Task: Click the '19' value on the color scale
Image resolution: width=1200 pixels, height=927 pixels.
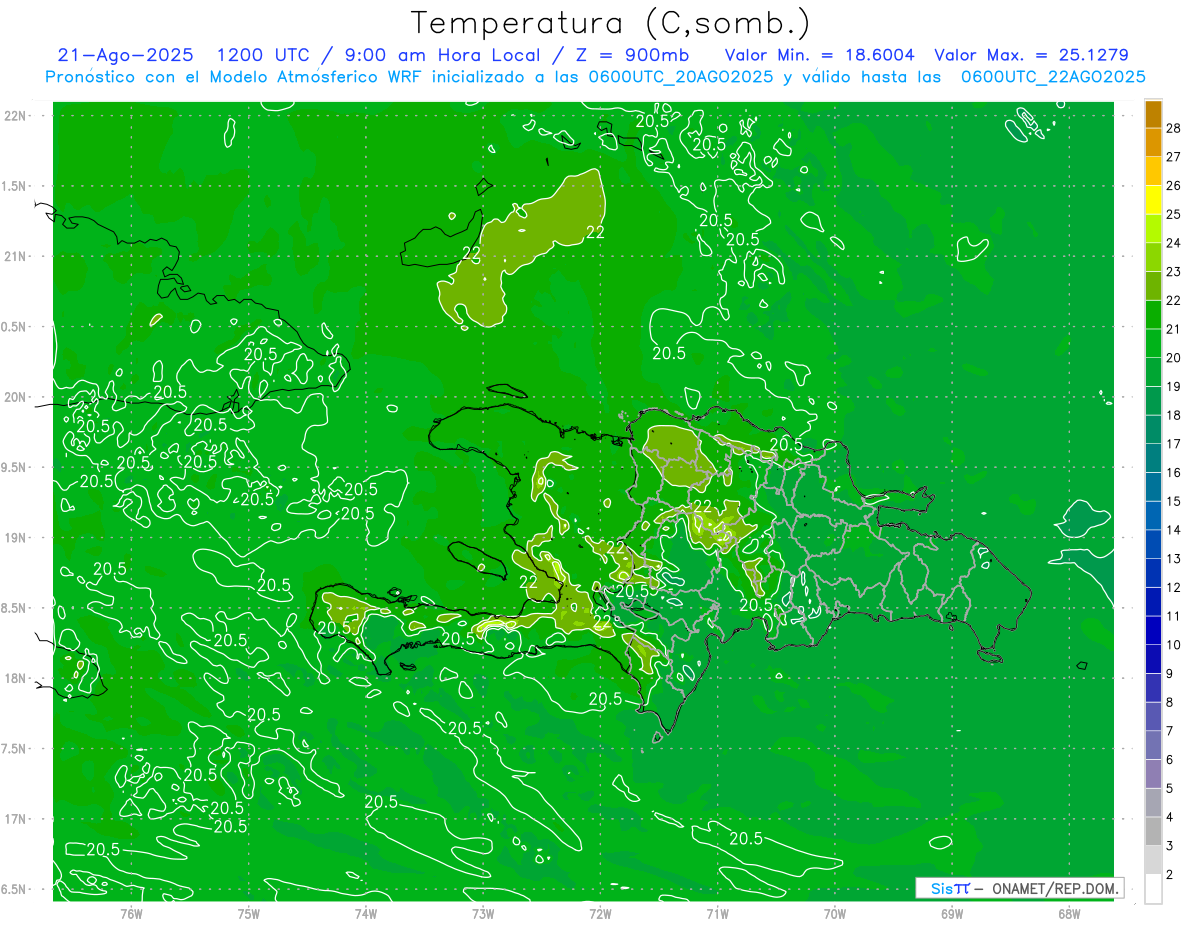Action: [x=1174, y=386]
